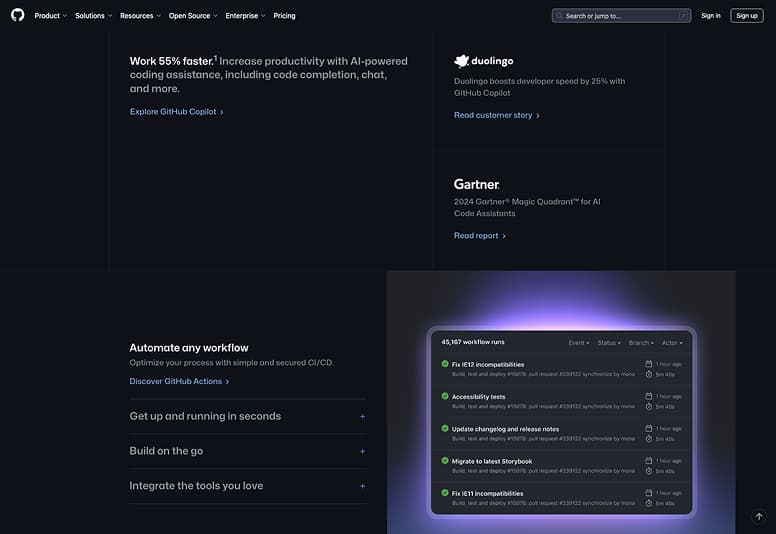Click green check beside Migrate to latest Storybook

445,460
